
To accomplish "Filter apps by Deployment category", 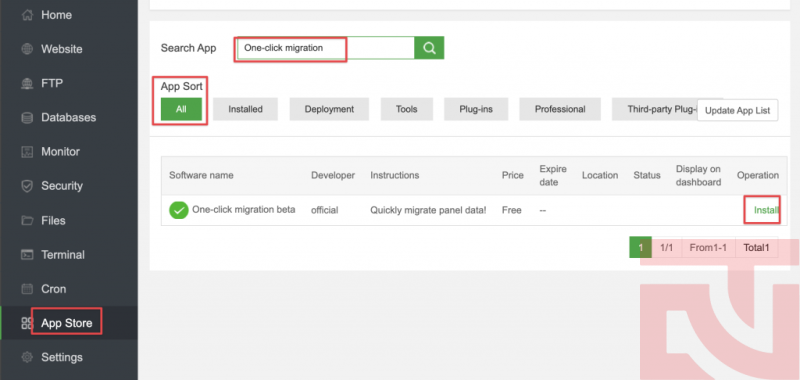I will [x=329, y=109].
